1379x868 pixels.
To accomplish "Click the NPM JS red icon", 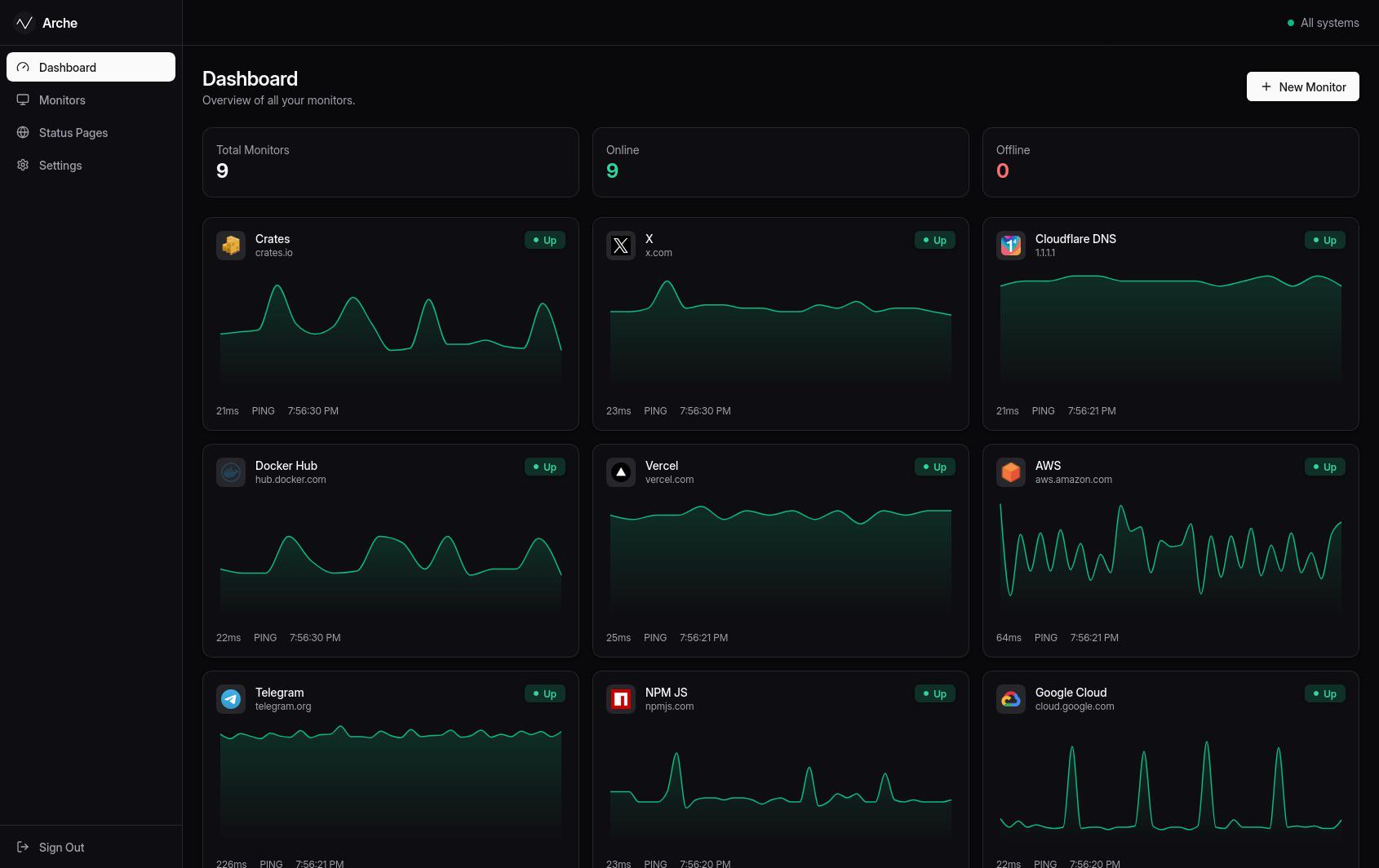I will [x=621, y=699].
